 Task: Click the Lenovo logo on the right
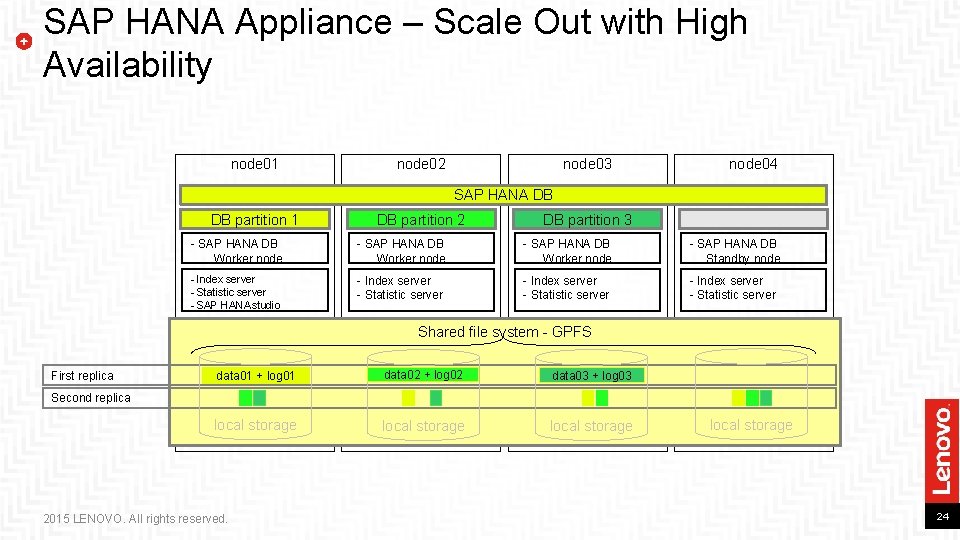point(942,452)
